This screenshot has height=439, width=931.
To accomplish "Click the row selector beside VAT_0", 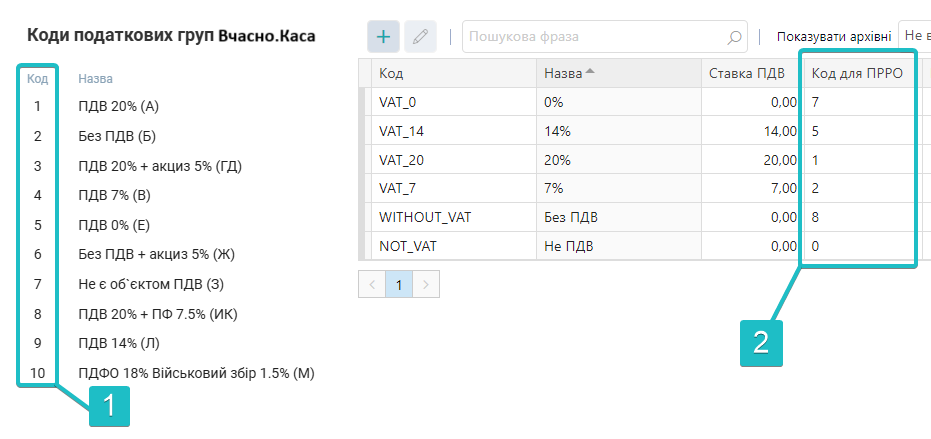I will click(364, 102).
